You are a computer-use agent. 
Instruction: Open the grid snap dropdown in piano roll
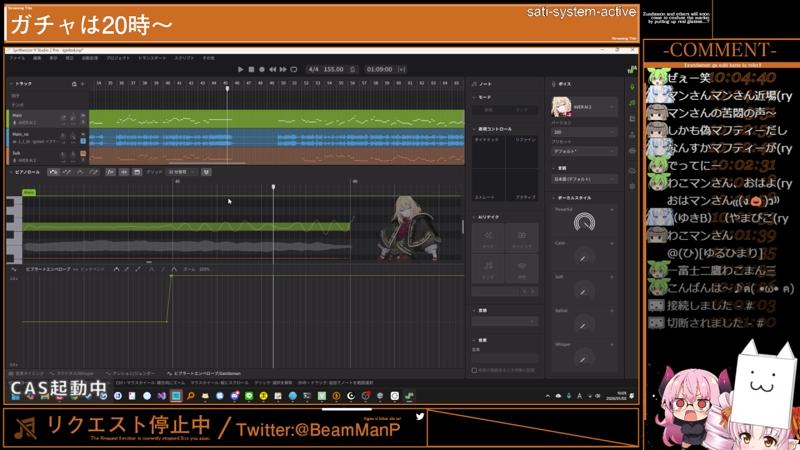182,171
